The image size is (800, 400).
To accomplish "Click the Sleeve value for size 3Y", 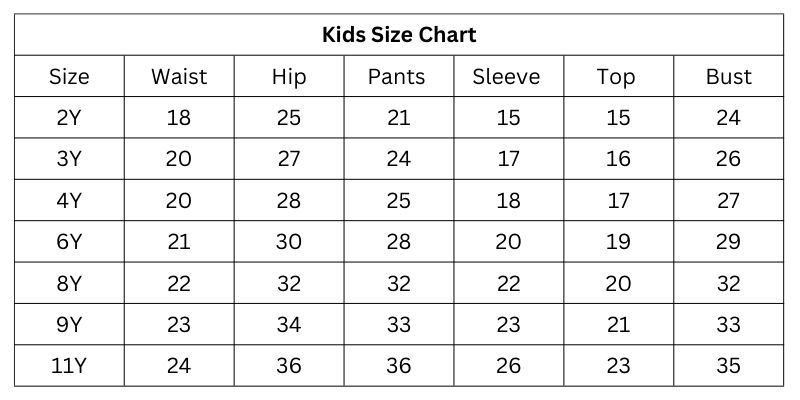I will click(x=508, y=159).
